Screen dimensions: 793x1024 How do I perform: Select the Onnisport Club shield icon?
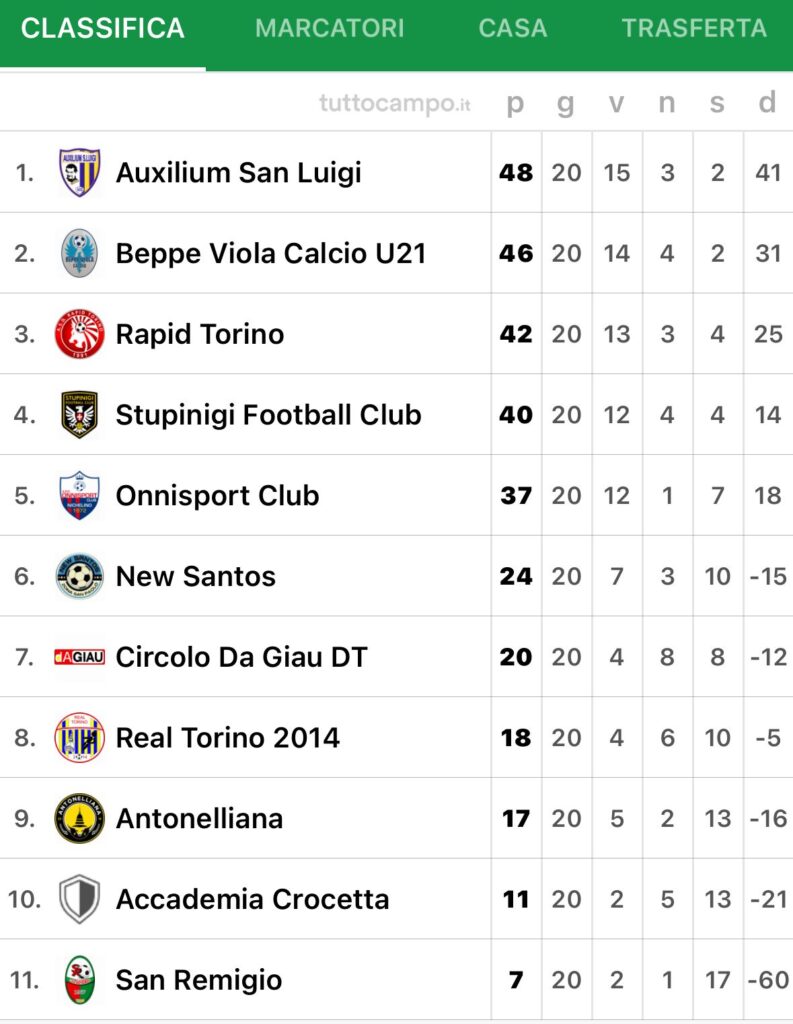79,496
